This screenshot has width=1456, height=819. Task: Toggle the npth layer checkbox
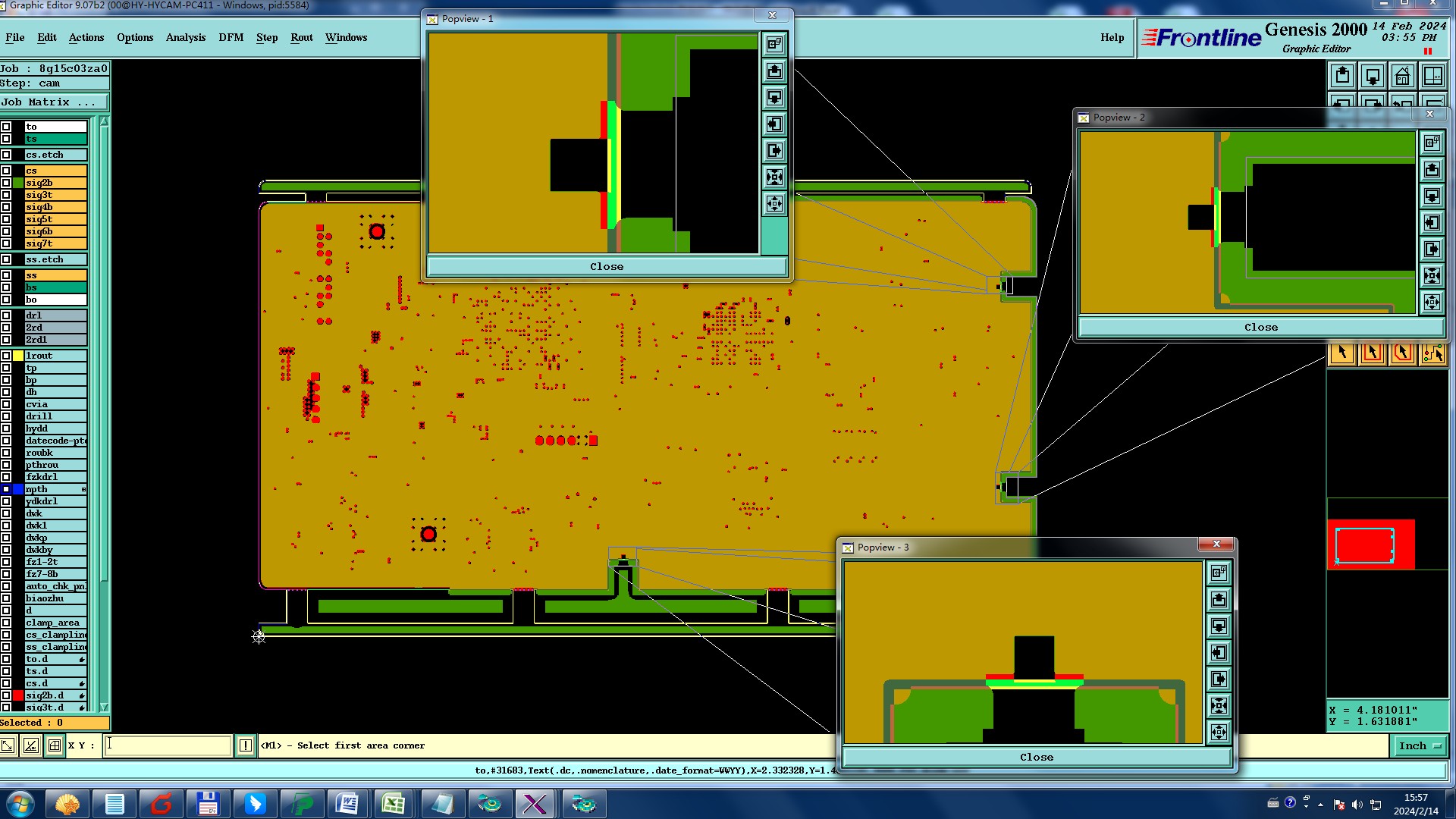coord(6,489)
